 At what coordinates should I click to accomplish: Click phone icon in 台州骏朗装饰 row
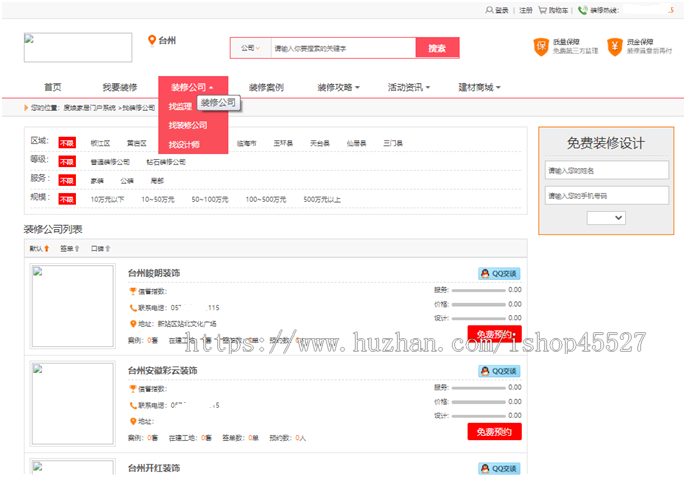(x=133, y=308)
